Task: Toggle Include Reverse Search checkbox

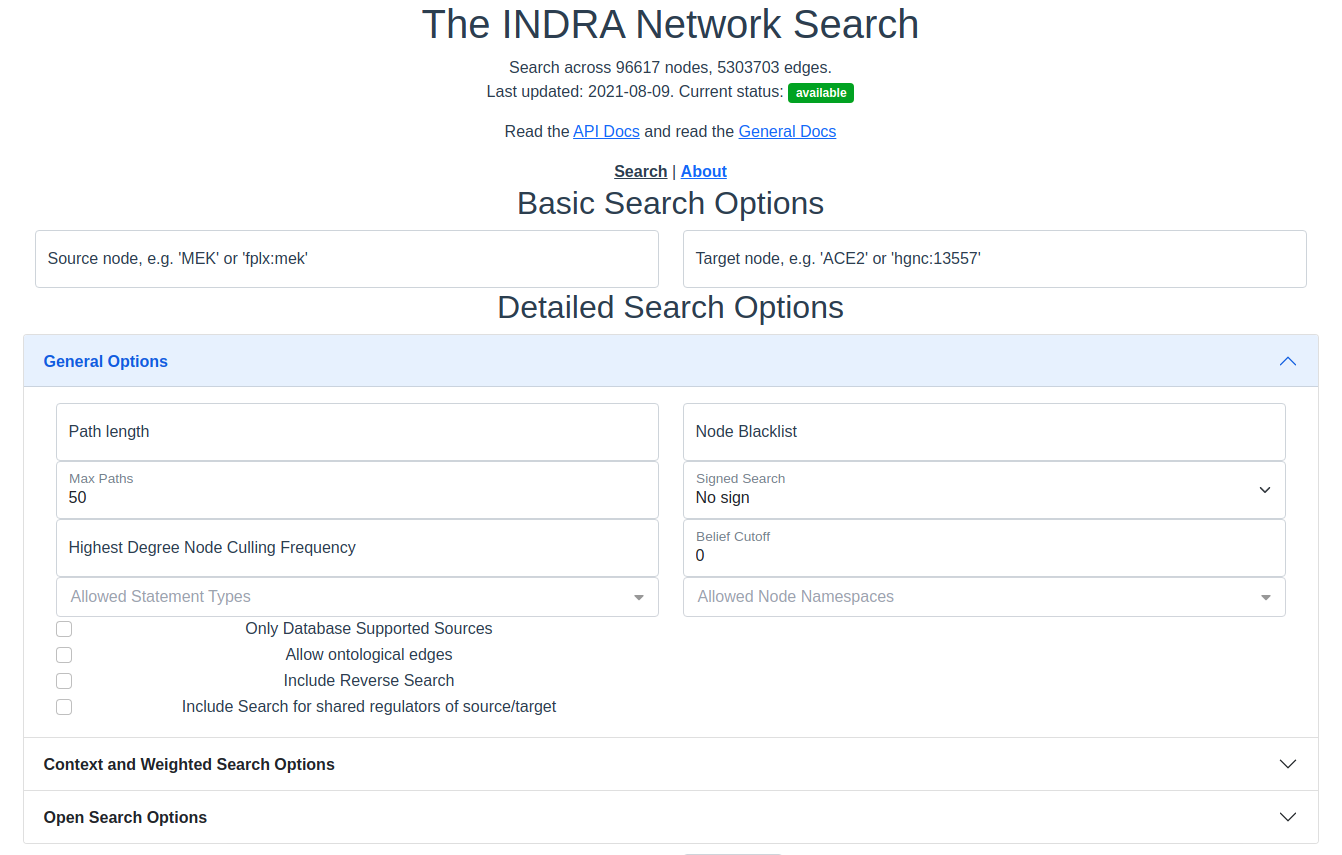Action: [x=64, y=681]
